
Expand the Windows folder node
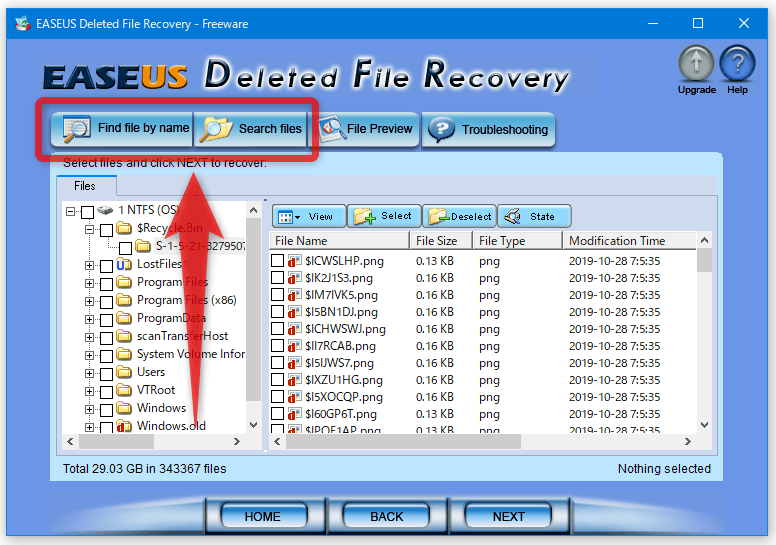(x=89, y=409)
